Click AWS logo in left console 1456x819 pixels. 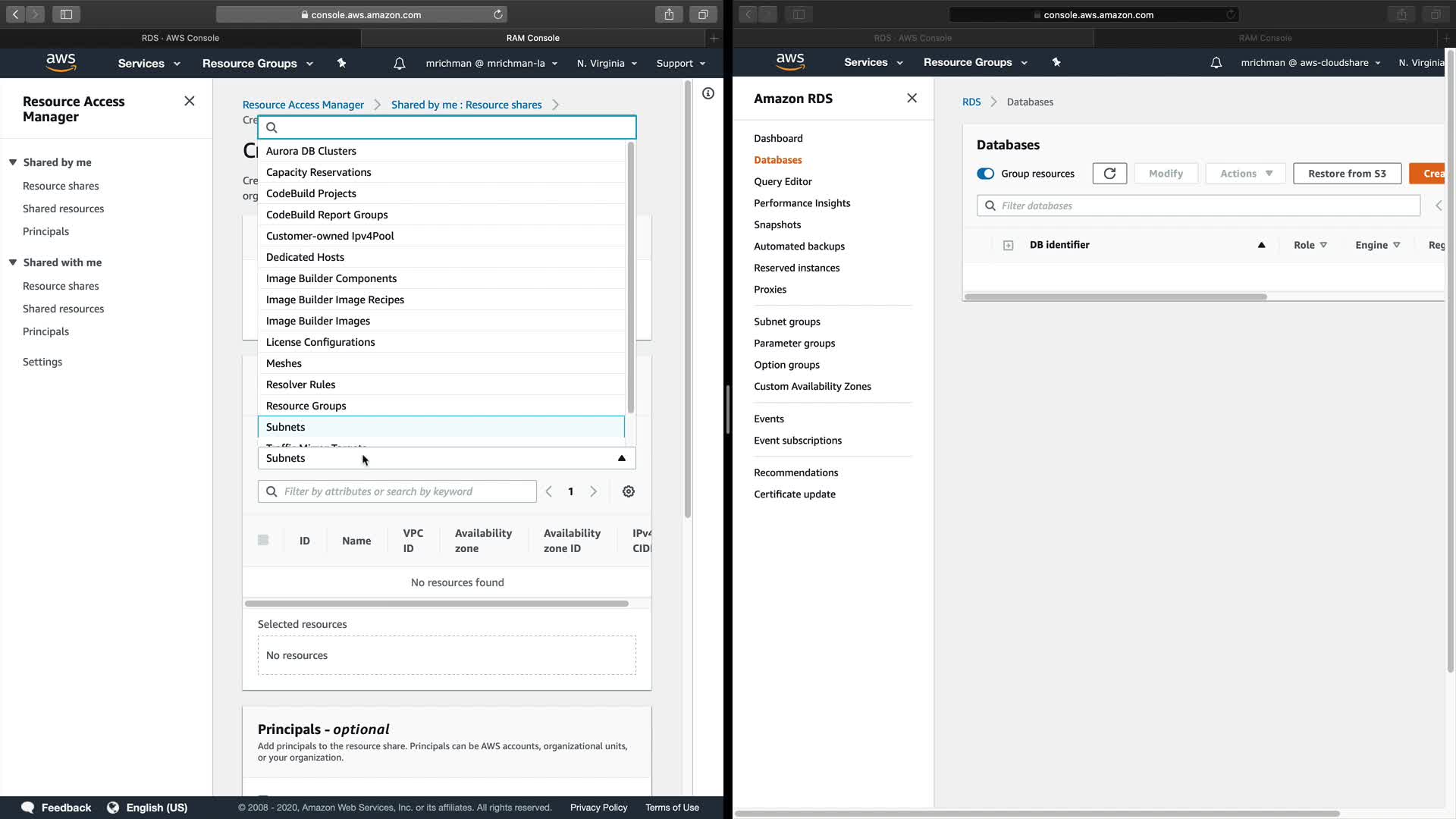[x=61, y=63]
